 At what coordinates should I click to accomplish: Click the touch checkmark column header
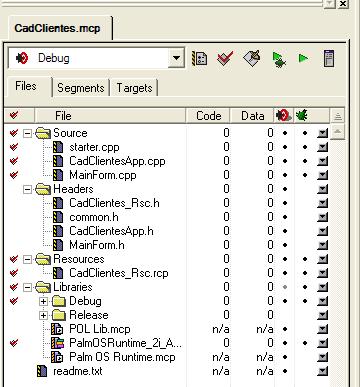14,115
